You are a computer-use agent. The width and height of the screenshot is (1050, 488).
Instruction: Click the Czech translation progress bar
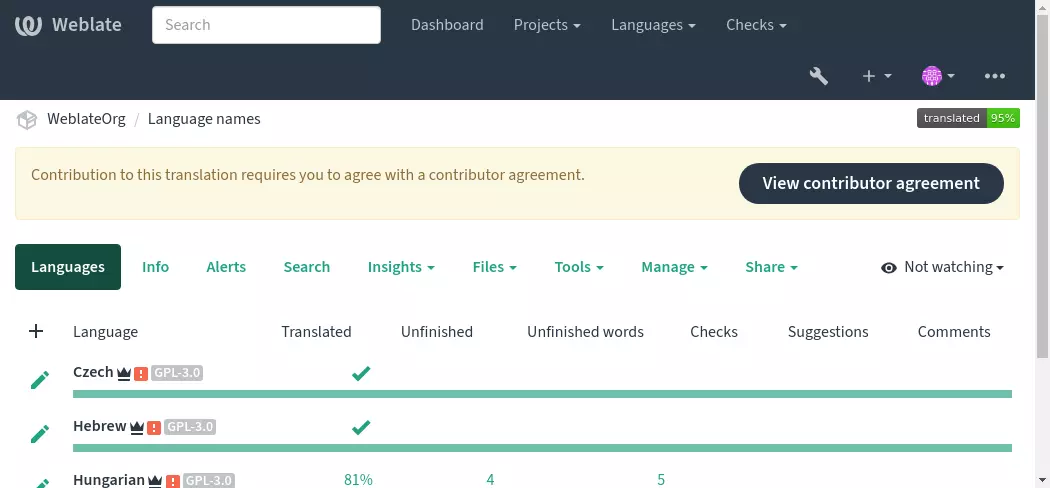tap(542, 394)
